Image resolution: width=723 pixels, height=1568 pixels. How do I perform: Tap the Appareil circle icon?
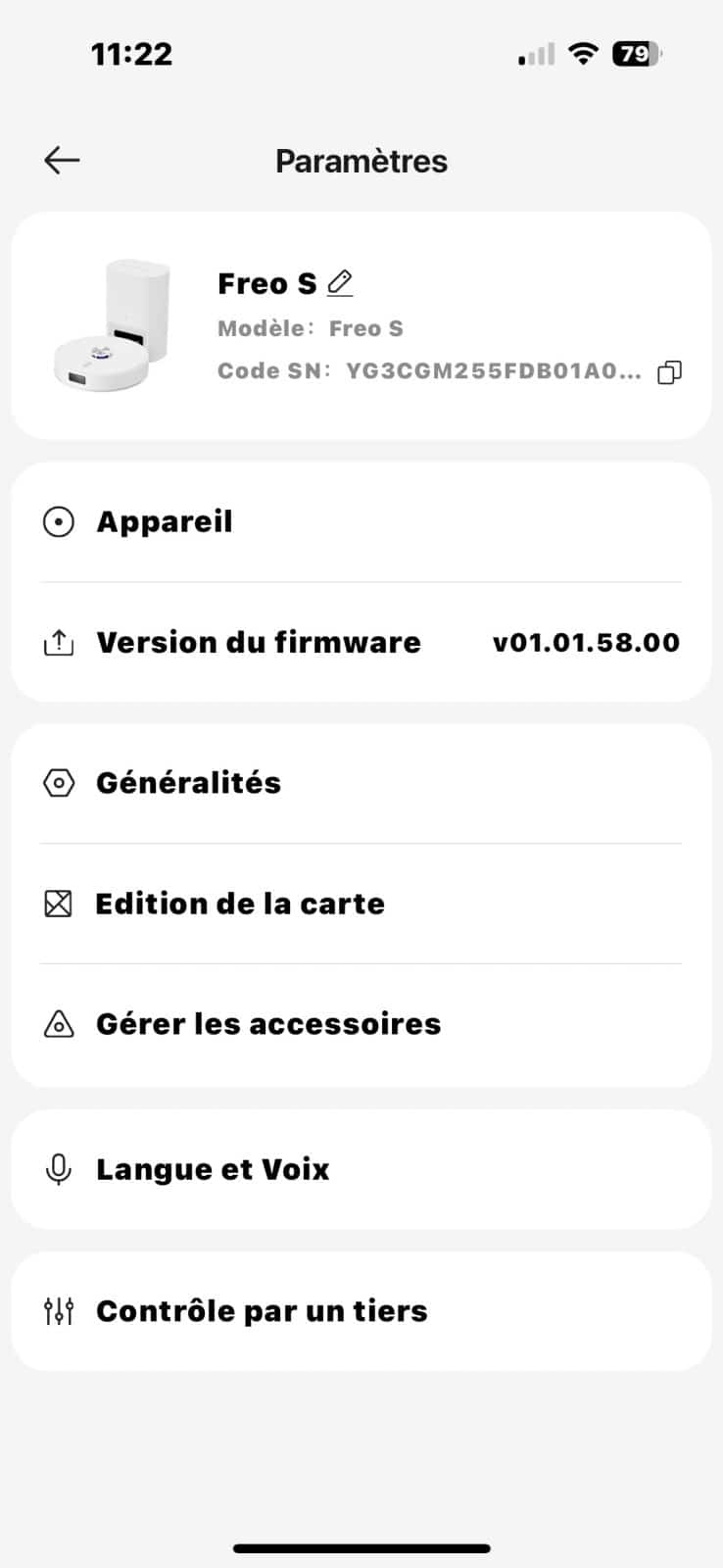point(59,522)
